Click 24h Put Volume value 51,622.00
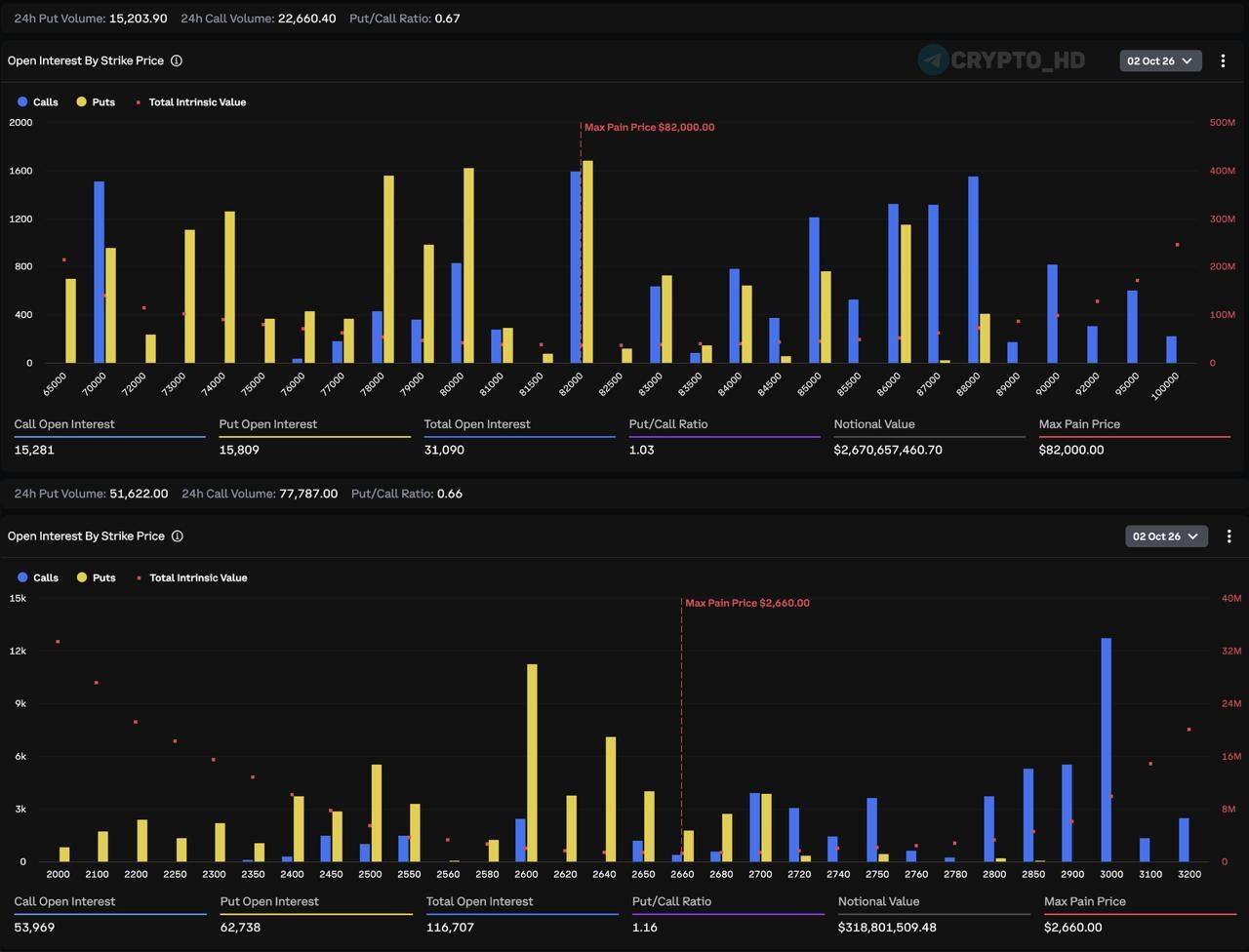This screenshot has height=952, width=1249. click(139, 494)
